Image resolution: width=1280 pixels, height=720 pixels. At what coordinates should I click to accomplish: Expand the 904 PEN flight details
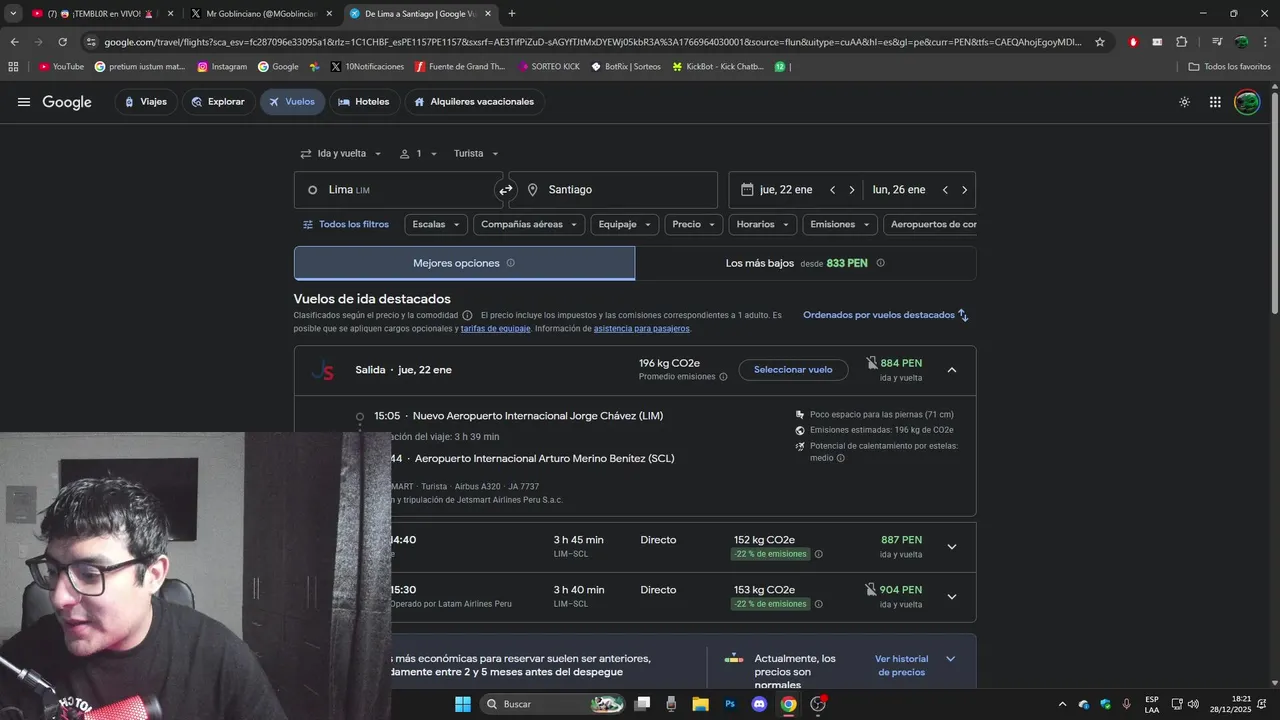[952, 597]
